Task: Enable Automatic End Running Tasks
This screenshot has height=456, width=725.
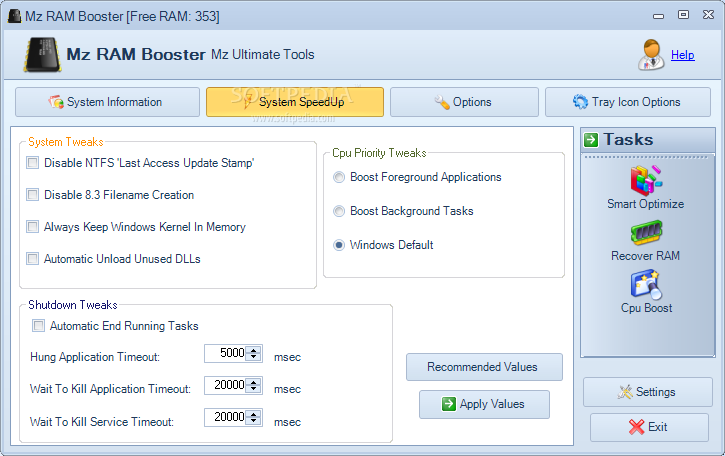Action: tap(38, 326)
